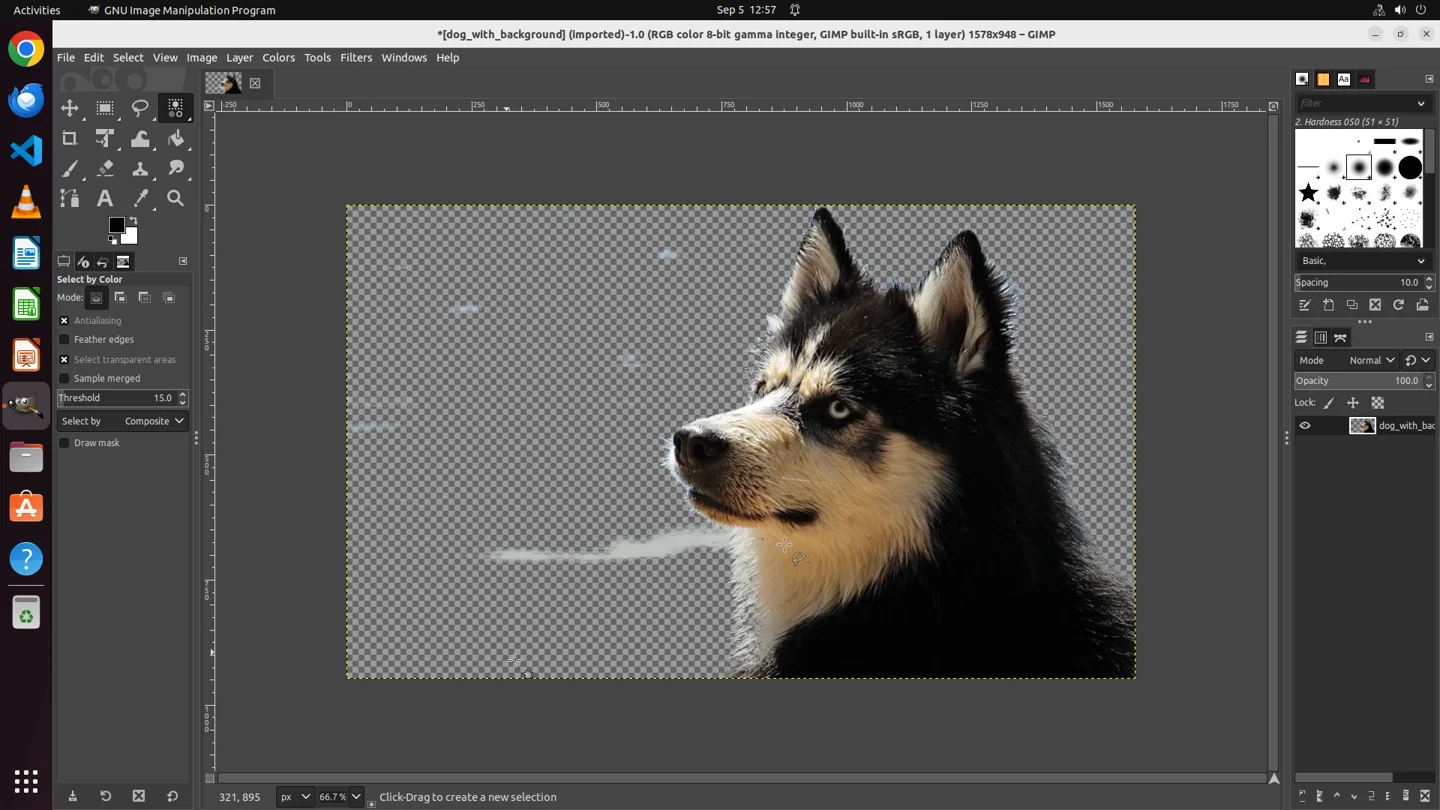
Task: Select the Warp Transform tool
Action: pyautogui.click(x=140, y=138)
